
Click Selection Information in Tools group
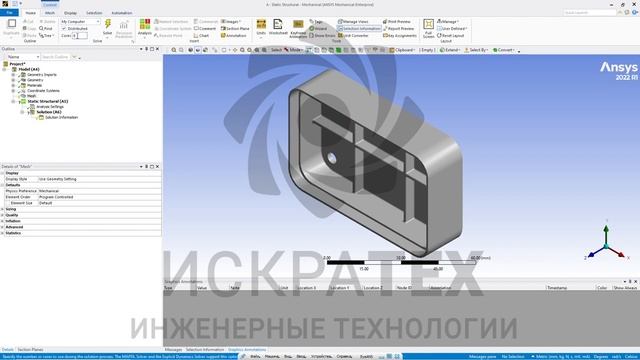click(x=359, y=29)
